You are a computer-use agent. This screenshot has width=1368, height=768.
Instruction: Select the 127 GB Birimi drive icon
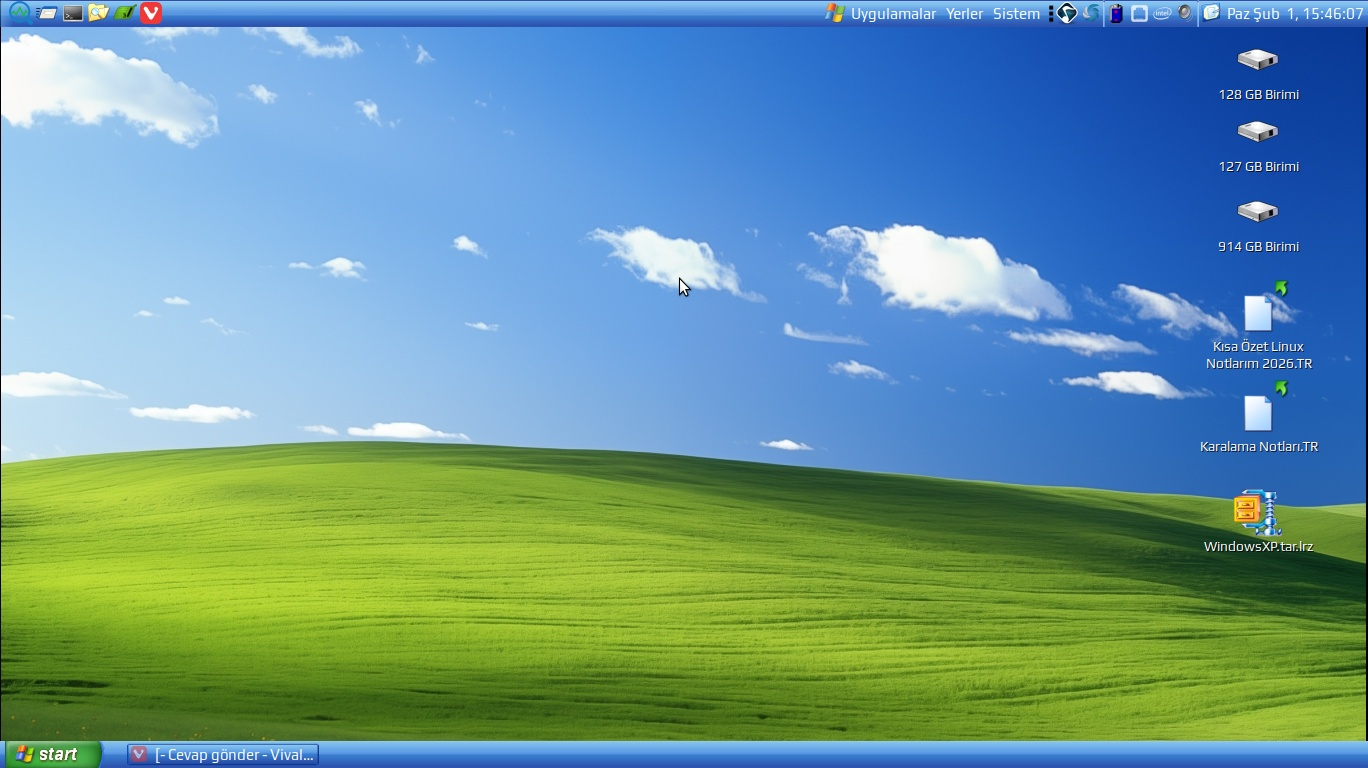click(1257, 132)
